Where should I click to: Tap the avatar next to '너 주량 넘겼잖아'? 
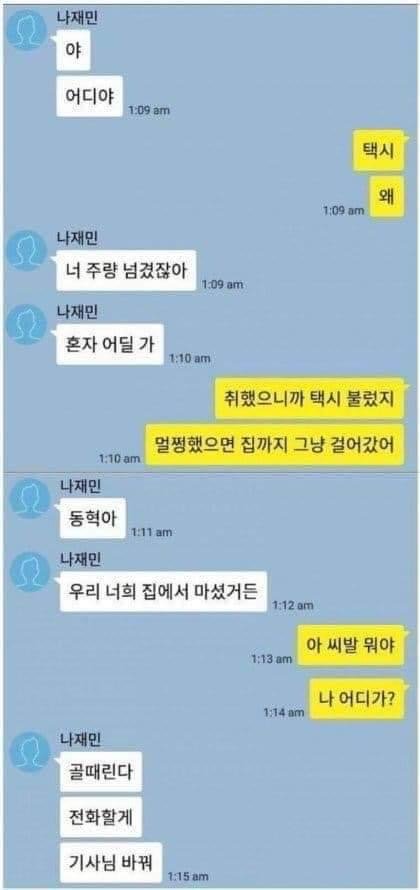point(26,251)
